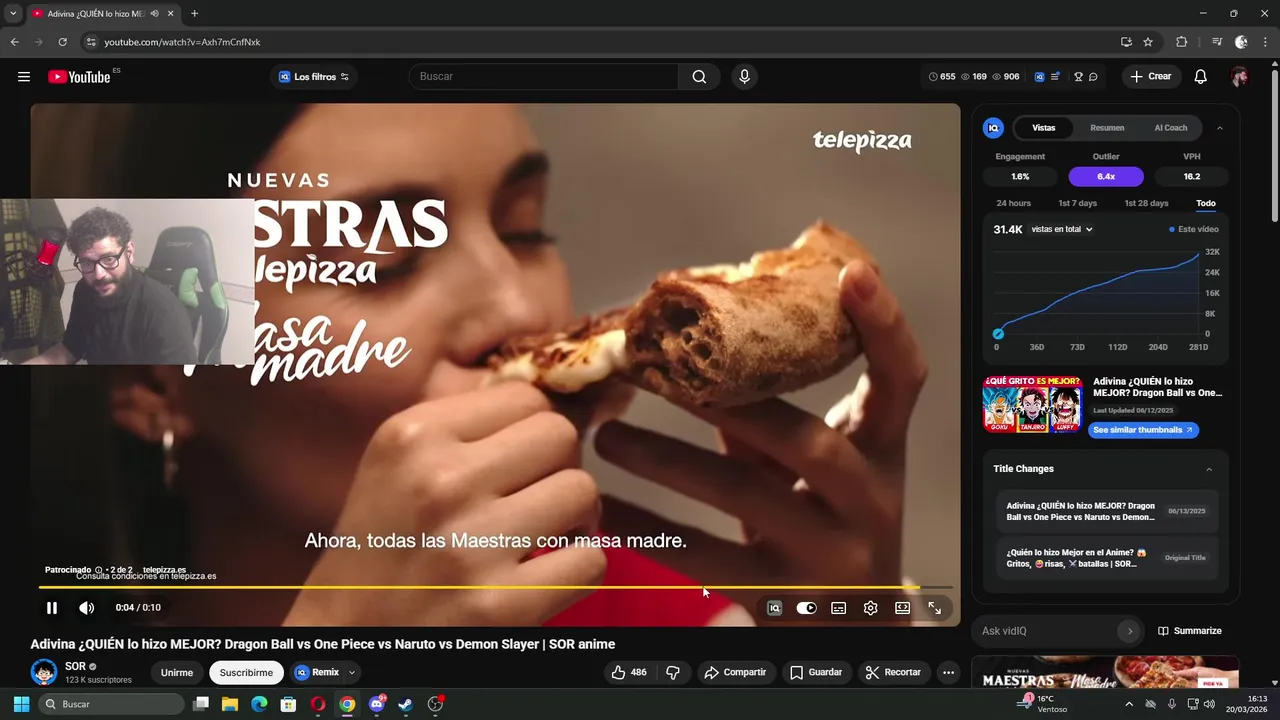Viewport: 1280px width, 720px height.
Task: Focus the Buscar YouTube search field
Action: click(543, 77)
